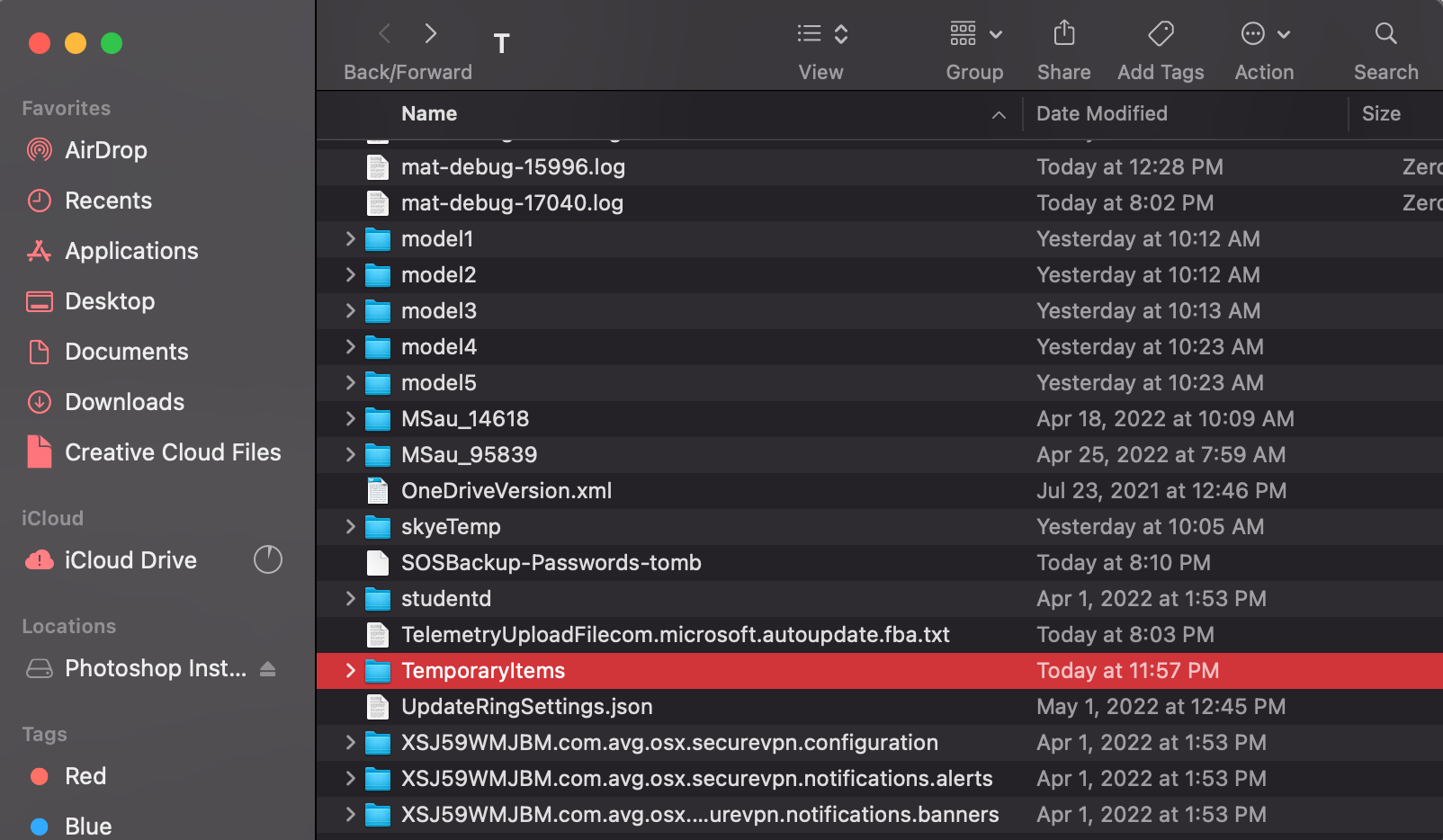Click the iCloud Drive sync progress indicator
Image resolution: width=1443 pixels, height=840 pixels.
tap(268, 560)
